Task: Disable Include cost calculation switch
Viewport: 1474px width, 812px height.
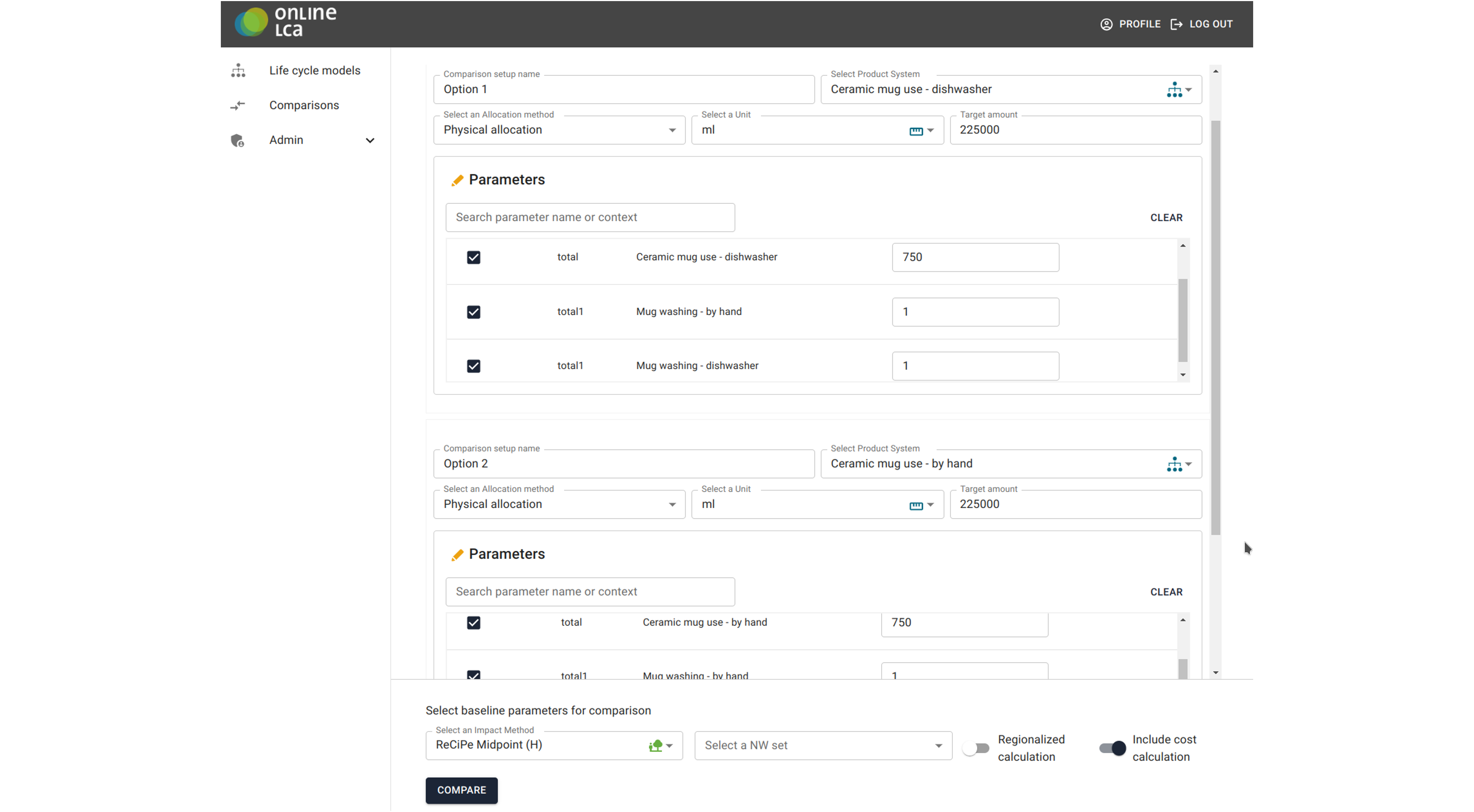Action: pos(1112,748)
